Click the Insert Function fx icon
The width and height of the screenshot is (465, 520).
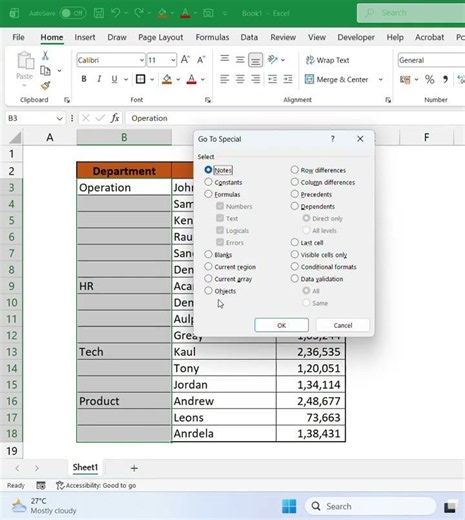(115, 118)
